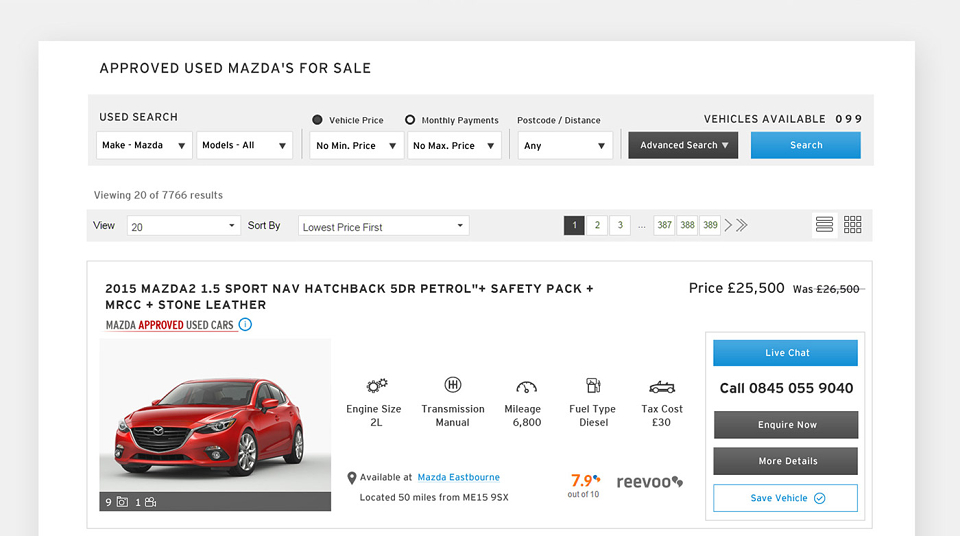Click the Fuel Type pump icon
Image resolution: width=960 pixels, height=536 pixels.
point(593,385)
